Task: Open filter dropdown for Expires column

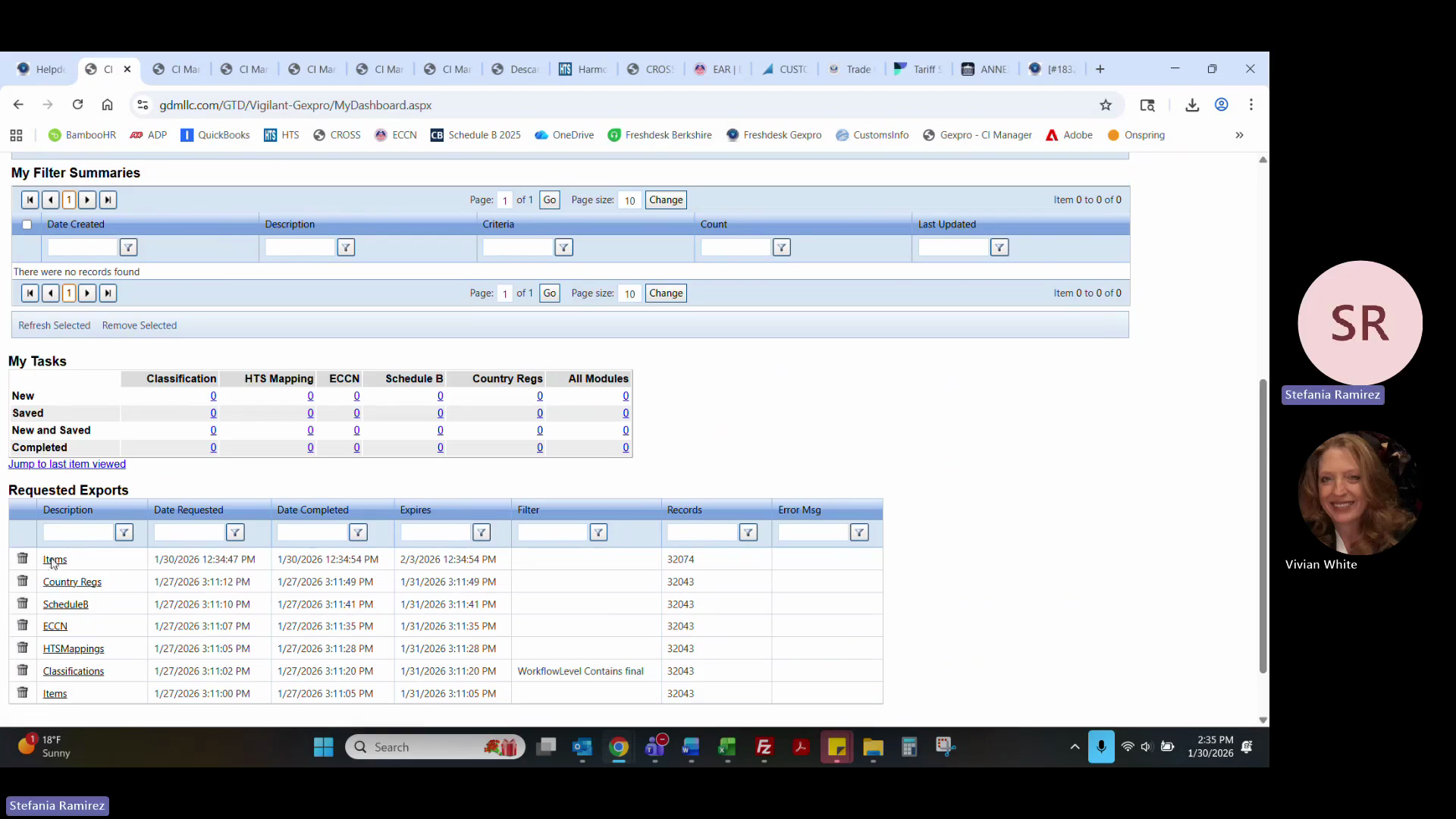Action: [x=481, y=532]
